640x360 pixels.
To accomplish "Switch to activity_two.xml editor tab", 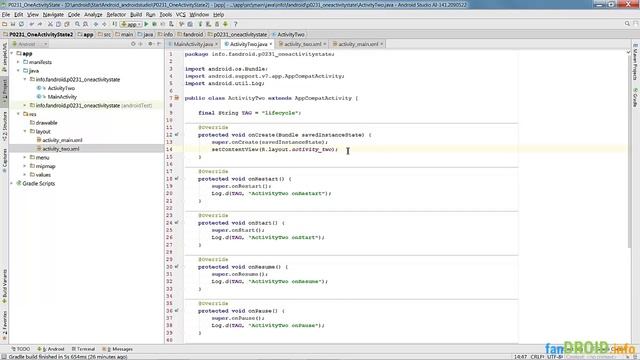I will click(x=302, y=44).
